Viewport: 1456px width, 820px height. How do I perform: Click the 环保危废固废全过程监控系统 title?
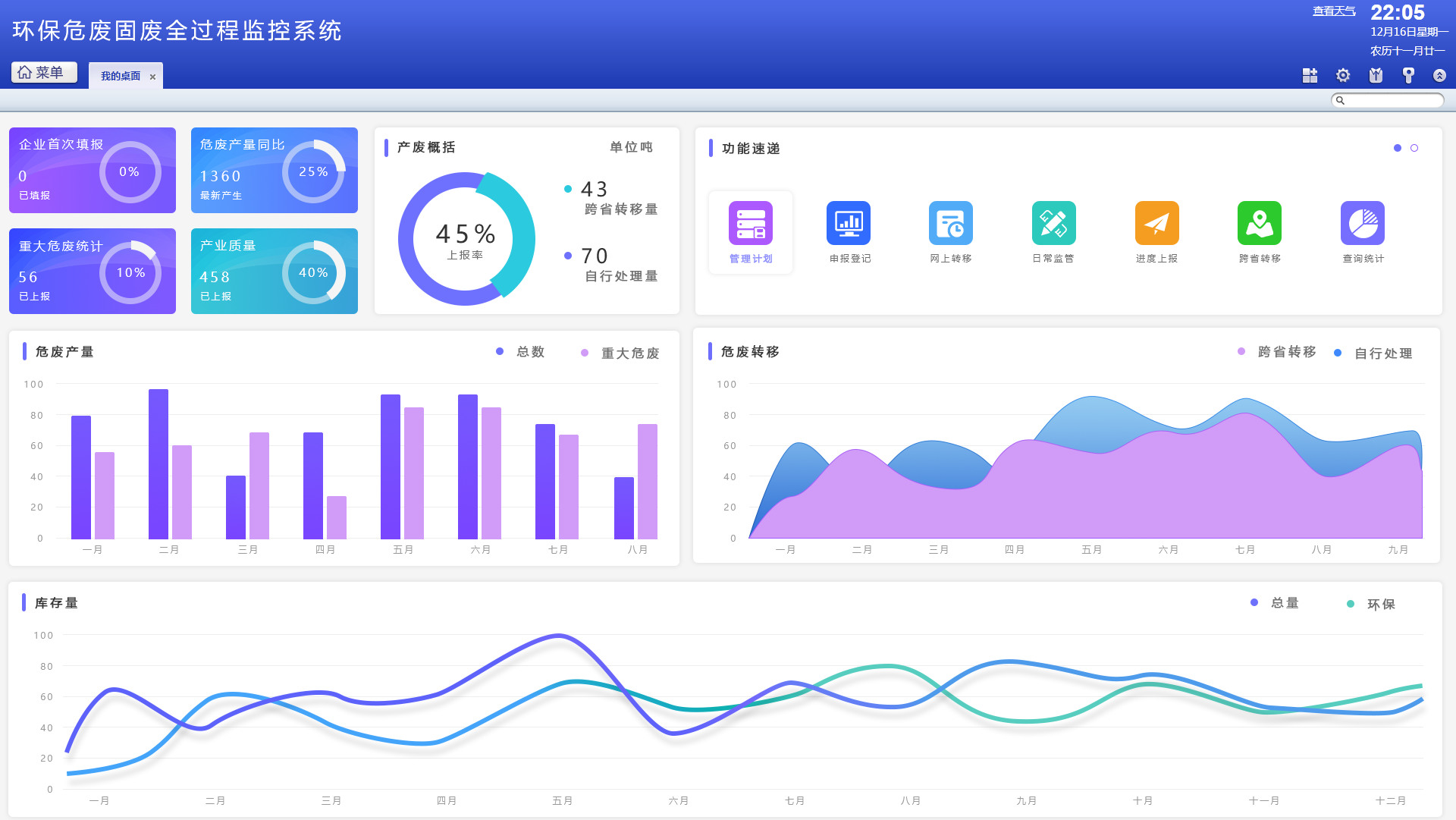(177, 30)
